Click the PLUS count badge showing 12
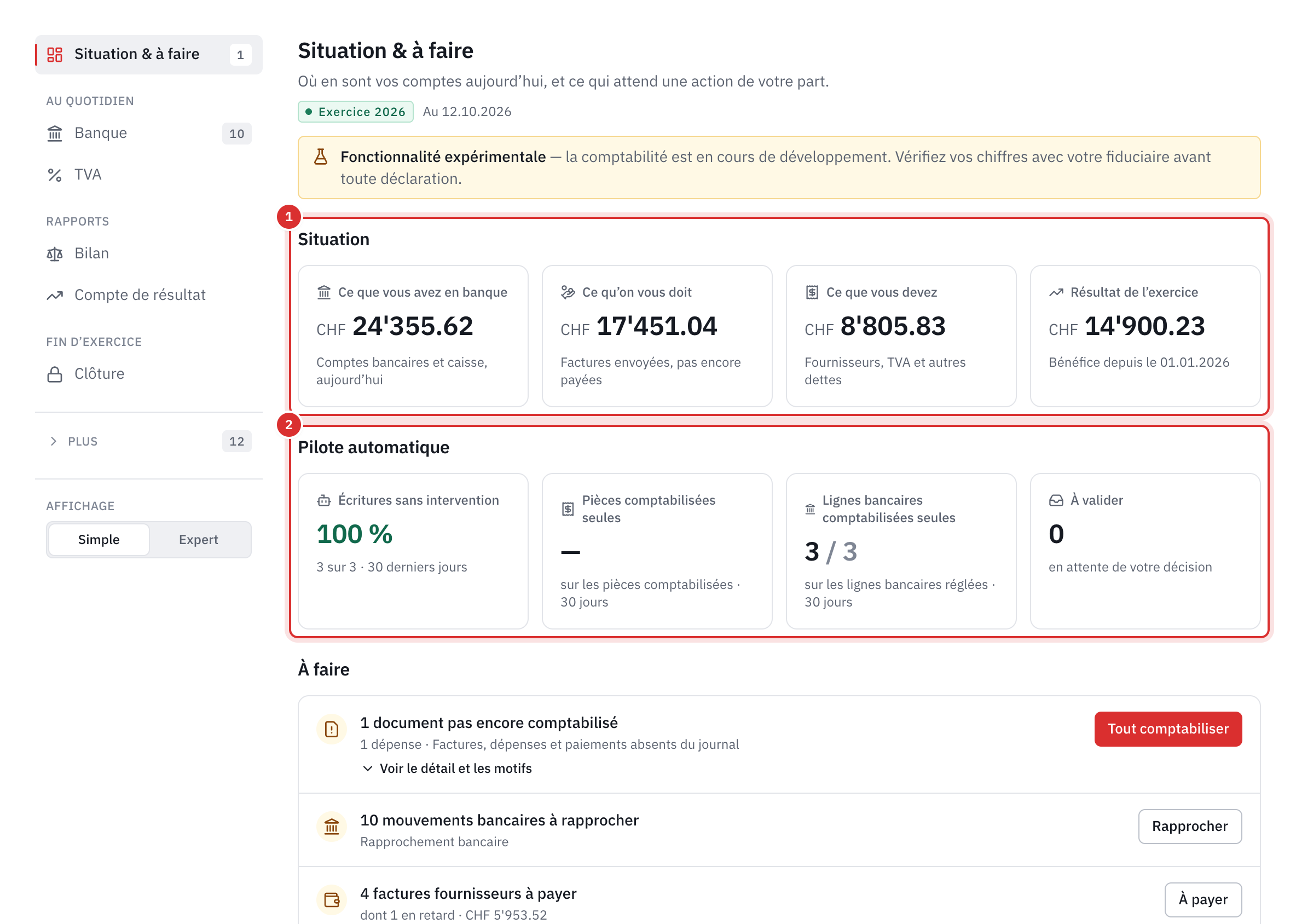The width and height of the screenshot is (1296, 924). 236,442
